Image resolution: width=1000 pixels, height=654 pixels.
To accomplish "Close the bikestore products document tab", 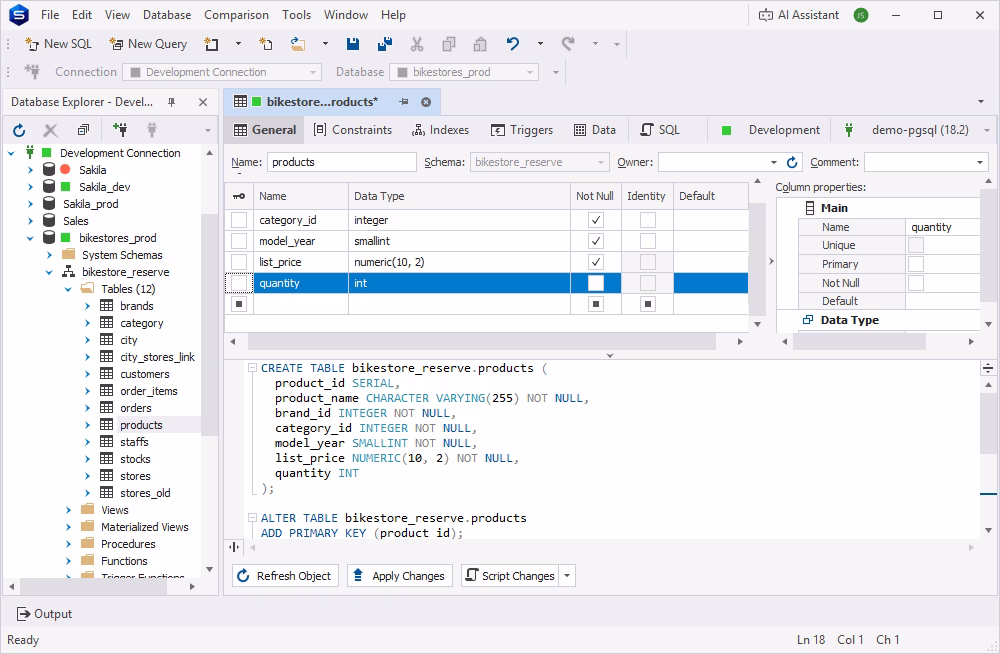I will pyautogui.click(x=426, y=102).
